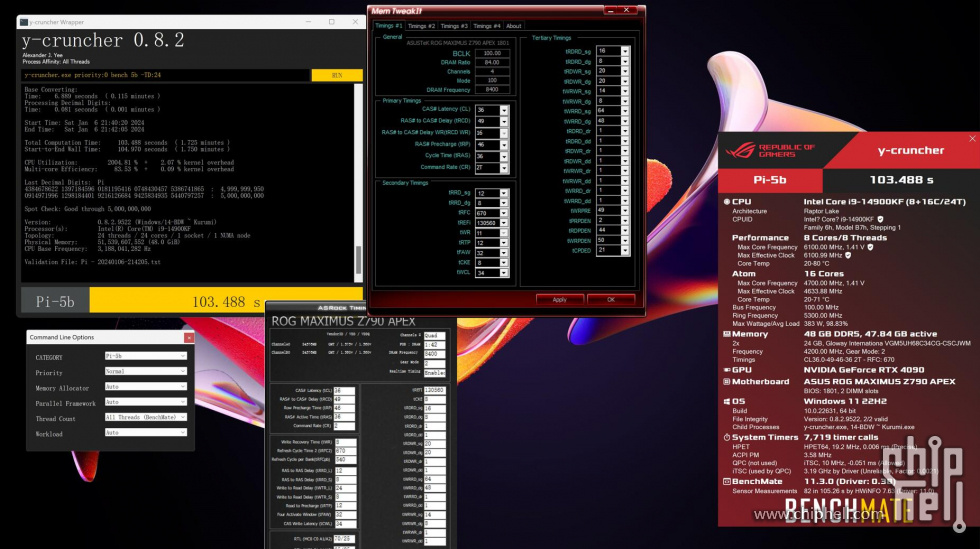Click the Memory section icon in BenchMate panel

click(727, 334)
